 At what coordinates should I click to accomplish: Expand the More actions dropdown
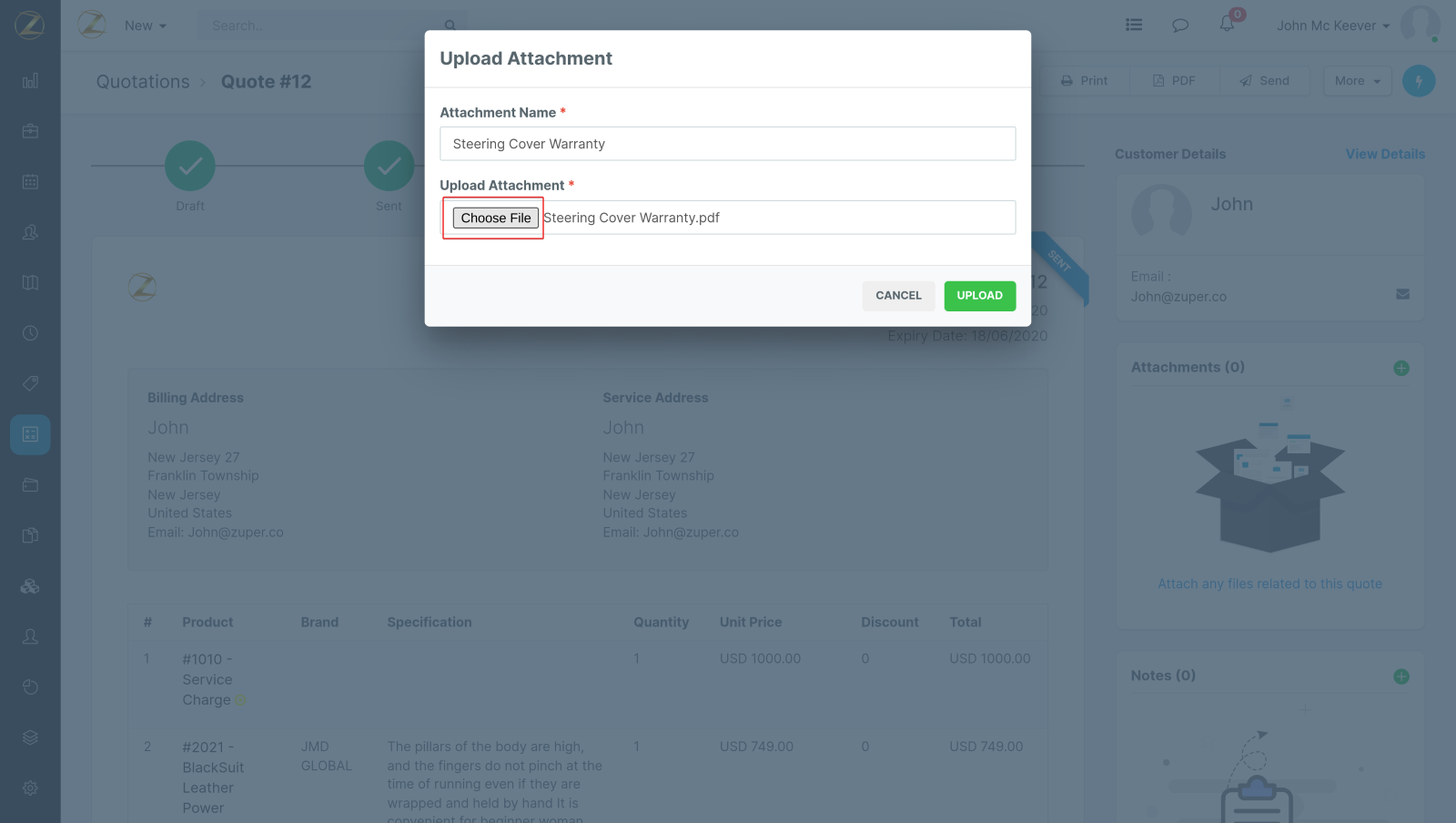tap(1357, 81)
